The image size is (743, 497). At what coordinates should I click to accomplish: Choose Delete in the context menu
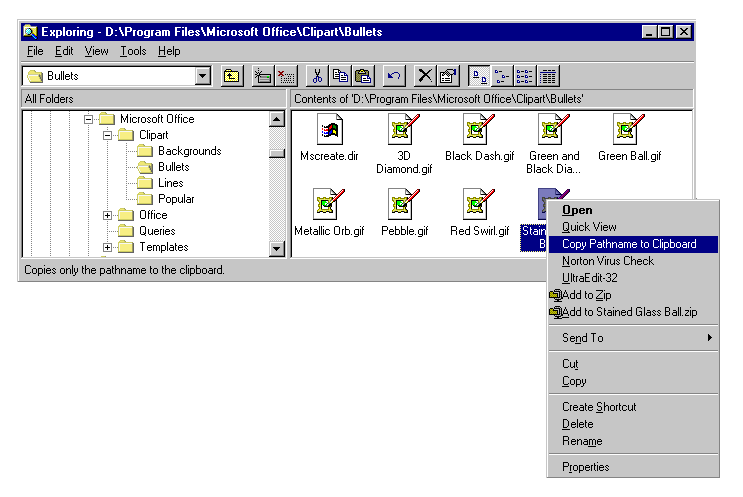tap(633, 424)
